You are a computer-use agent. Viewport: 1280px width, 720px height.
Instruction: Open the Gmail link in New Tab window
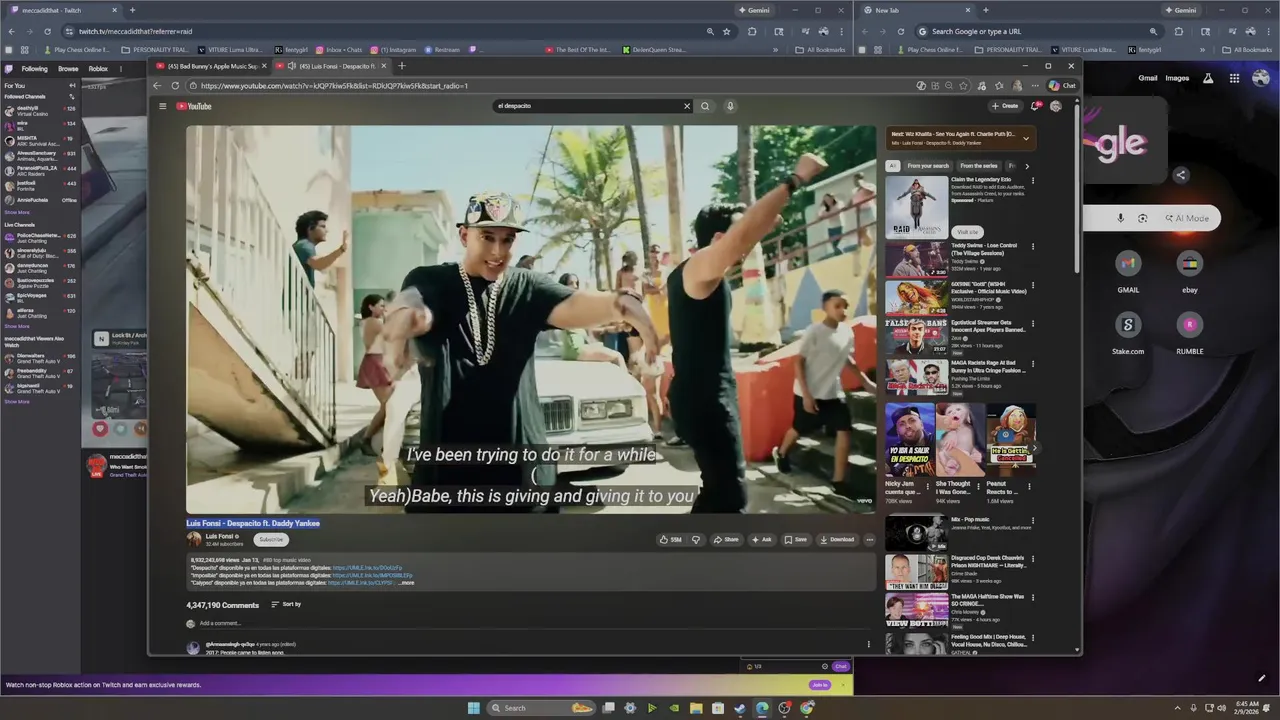tap(1148, 78)
